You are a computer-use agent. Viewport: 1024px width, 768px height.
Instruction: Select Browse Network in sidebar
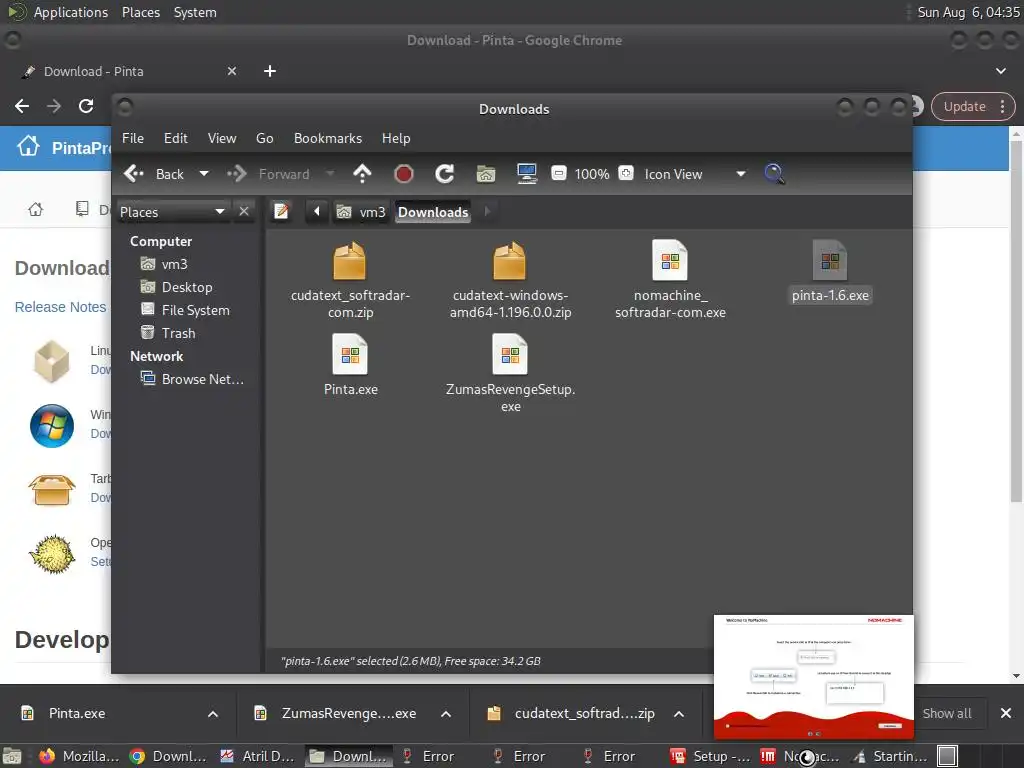point(192,379)
